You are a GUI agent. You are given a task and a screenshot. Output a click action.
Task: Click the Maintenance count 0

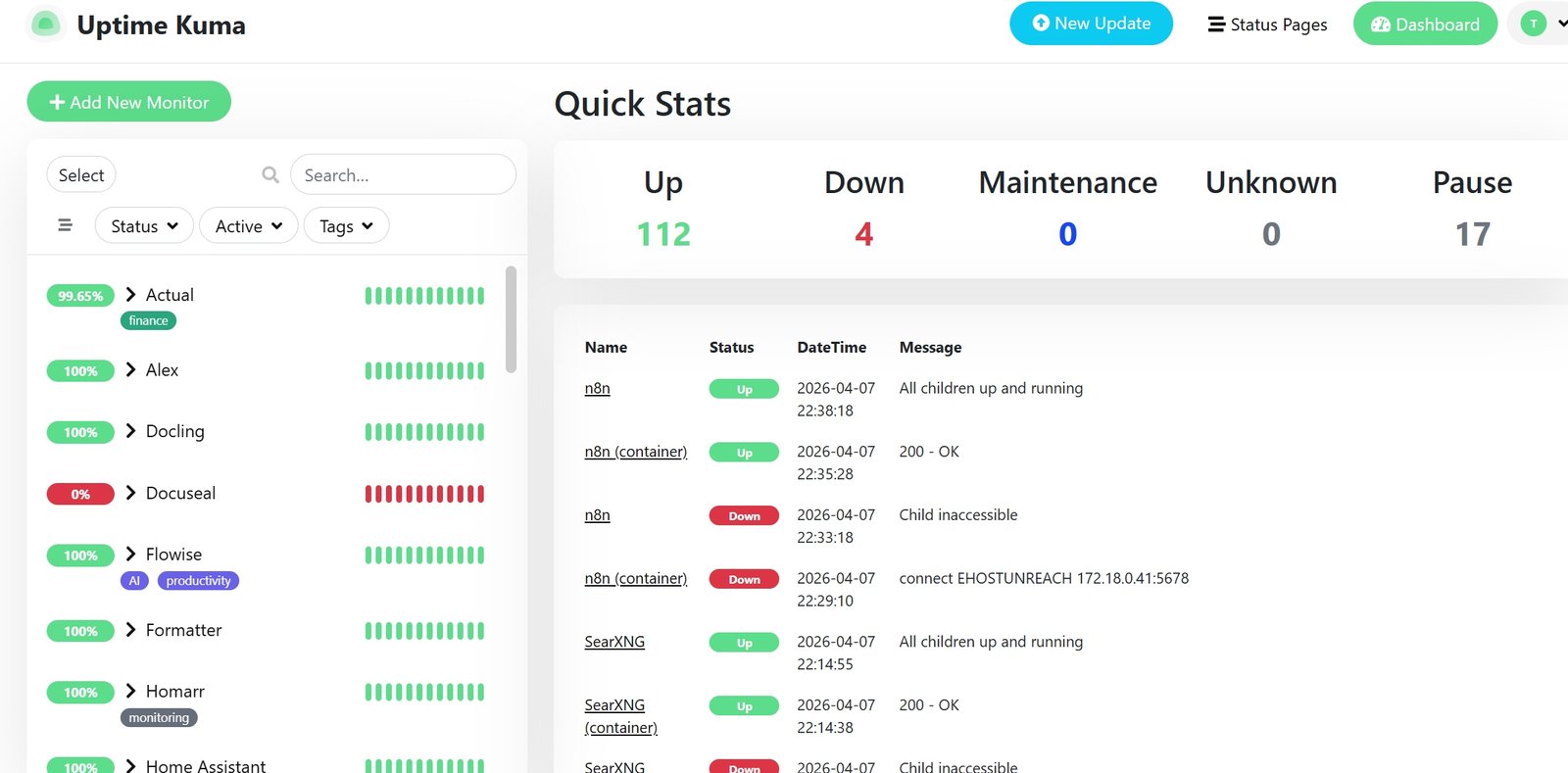tap(1067, 234)
